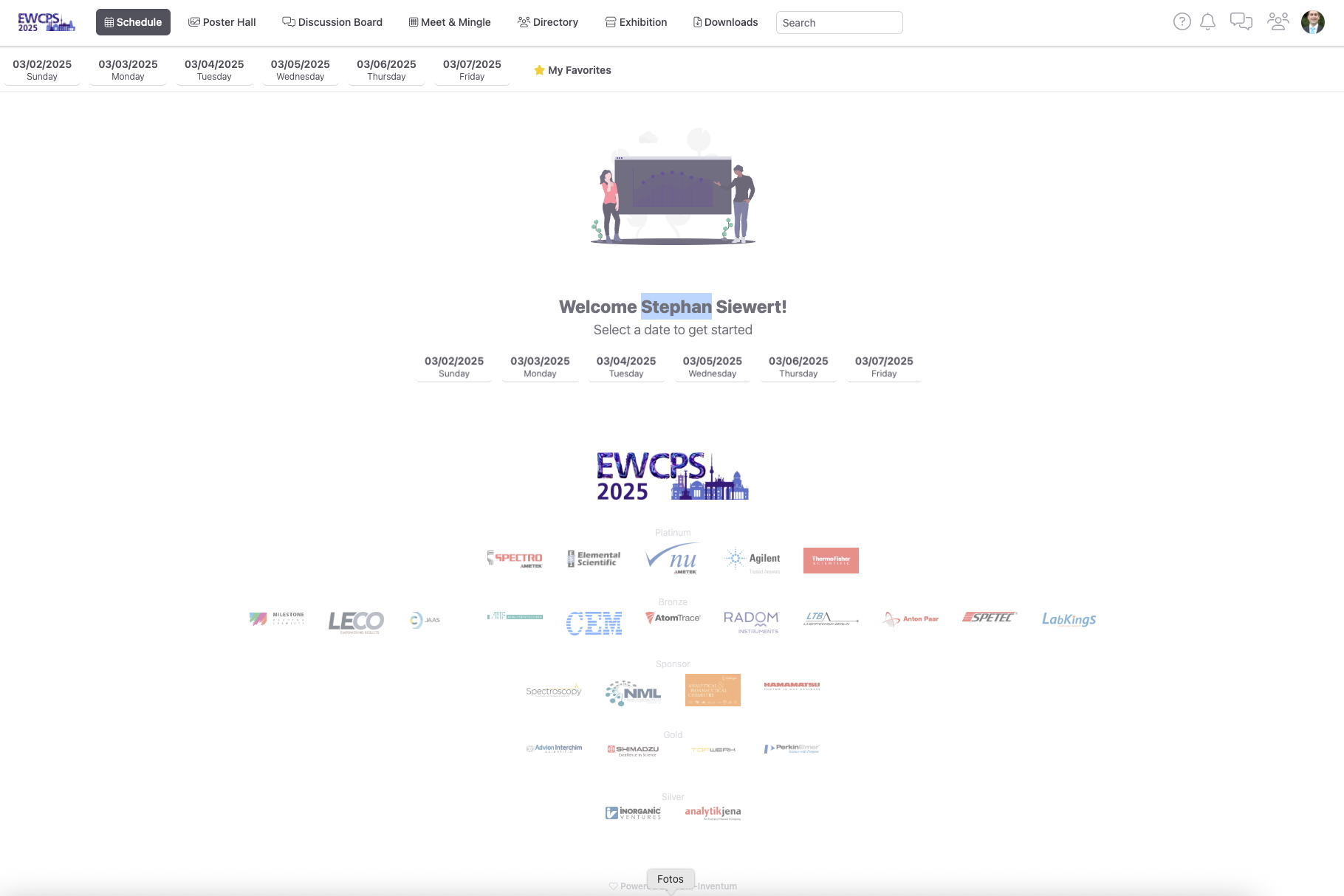Click inside the Search field
This screenshot has height=896, width=1344.
pyautogui.click(x=839, y=22)
